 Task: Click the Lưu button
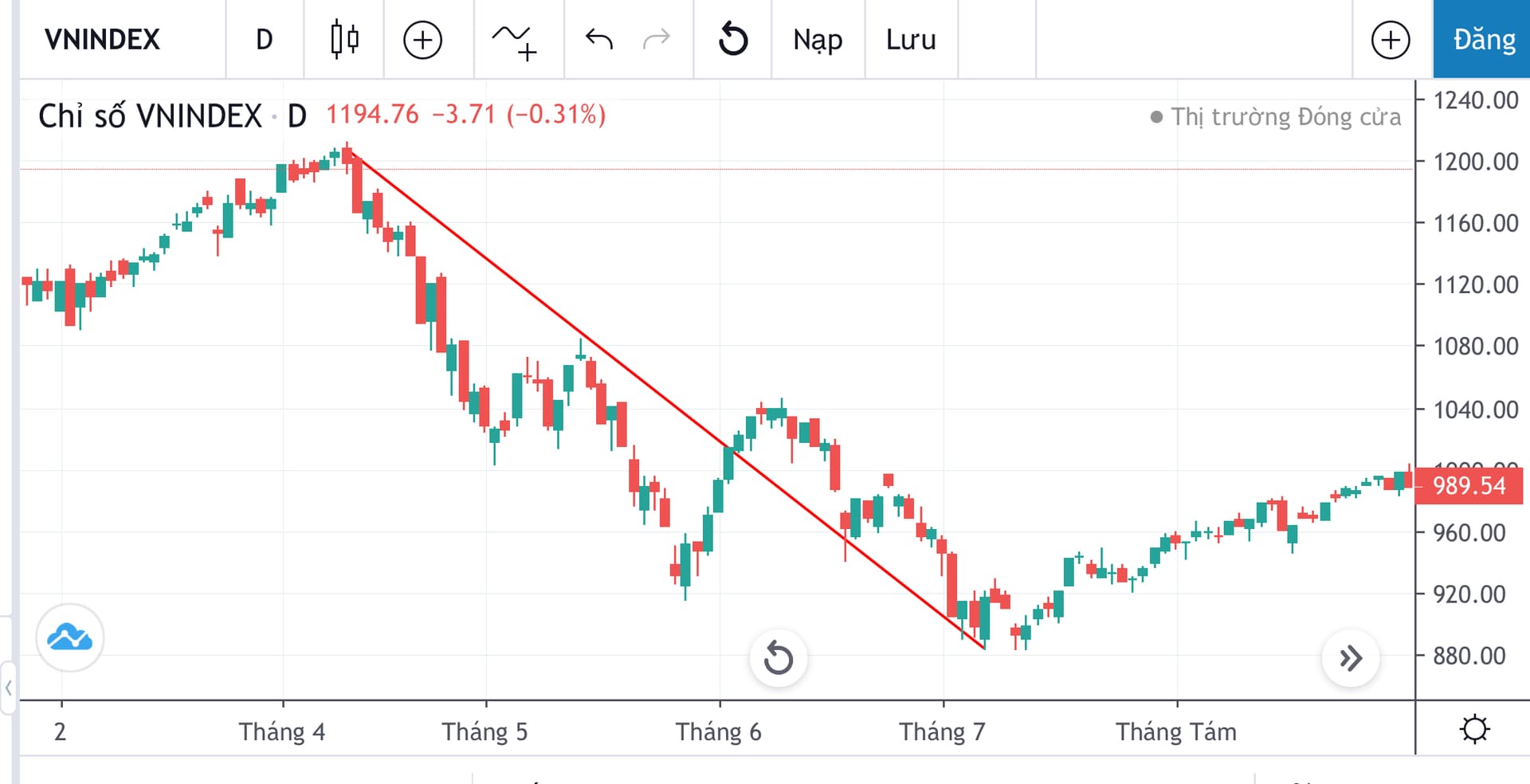pos(911,39)
